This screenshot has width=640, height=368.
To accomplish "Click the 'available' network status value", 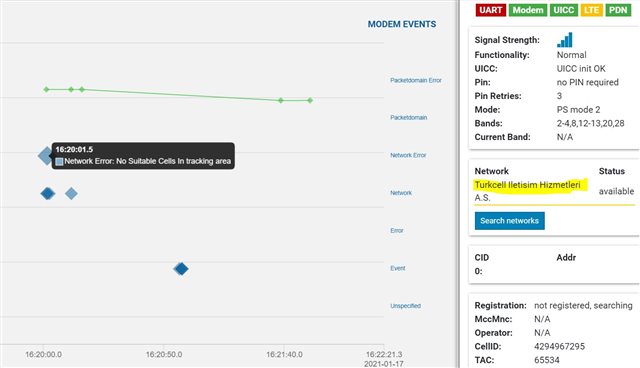I will (616, 191).
